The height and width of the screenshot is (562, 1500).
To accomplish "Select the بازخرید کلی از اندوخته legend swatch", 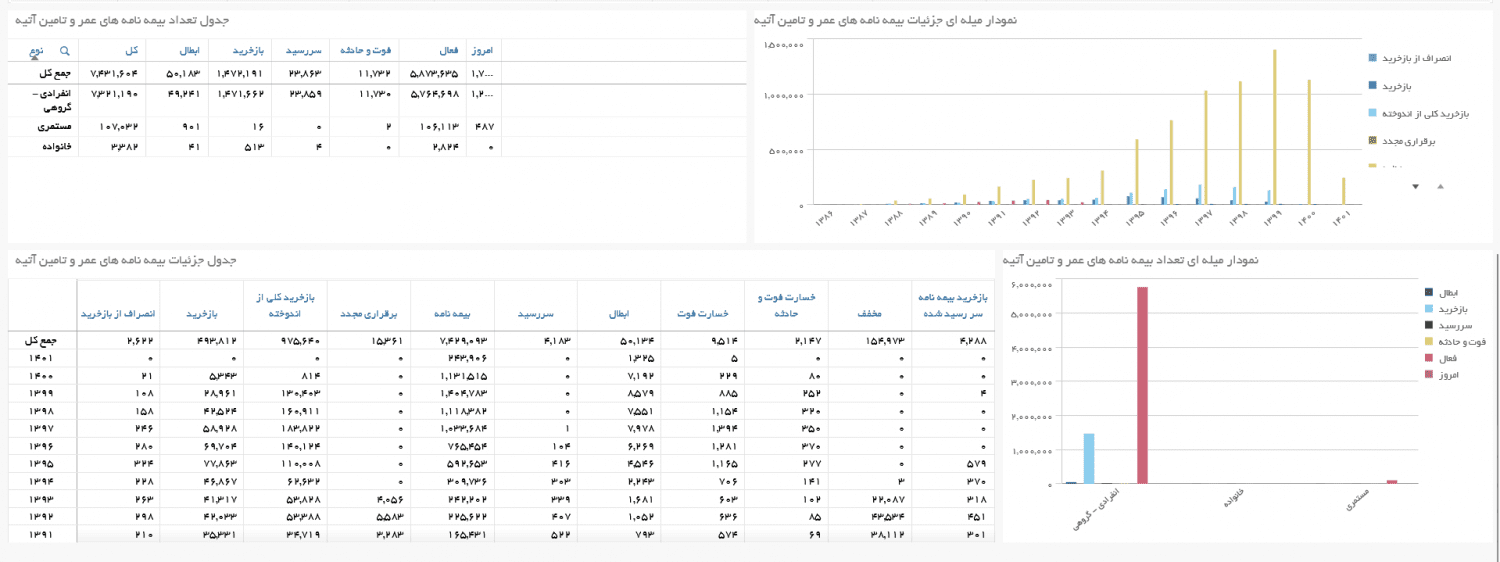I will coord(1372,113).
